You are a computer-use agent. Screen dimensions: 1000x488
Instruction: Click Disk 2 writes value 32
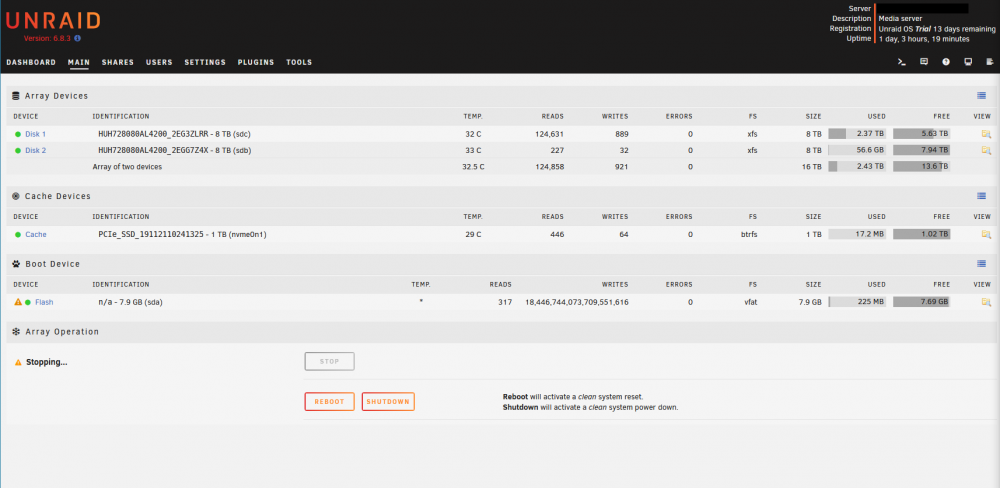pos(624,151)
